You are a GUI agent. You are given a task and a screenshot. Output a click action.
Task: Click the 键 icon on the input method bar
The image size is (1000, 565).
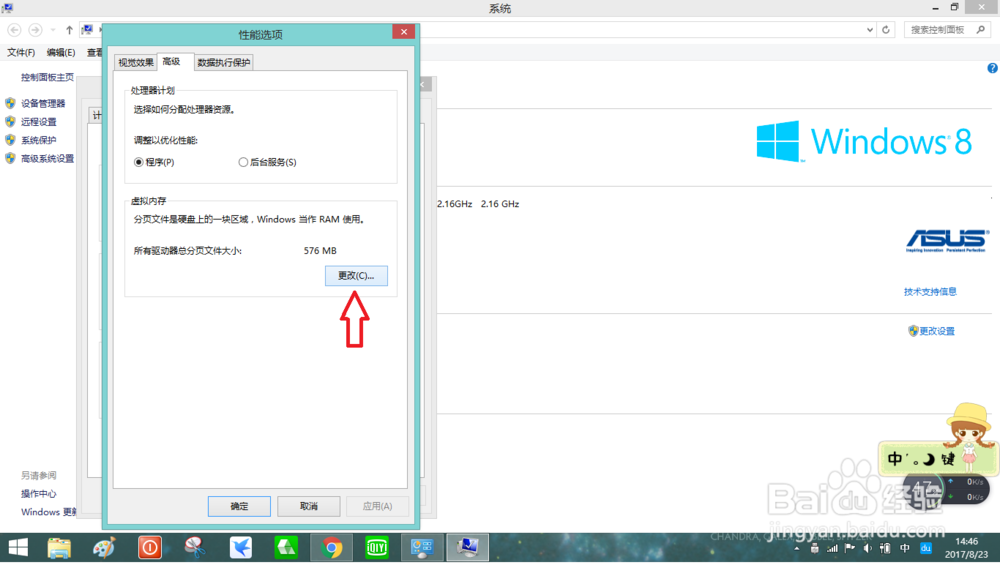coord(948,459)
